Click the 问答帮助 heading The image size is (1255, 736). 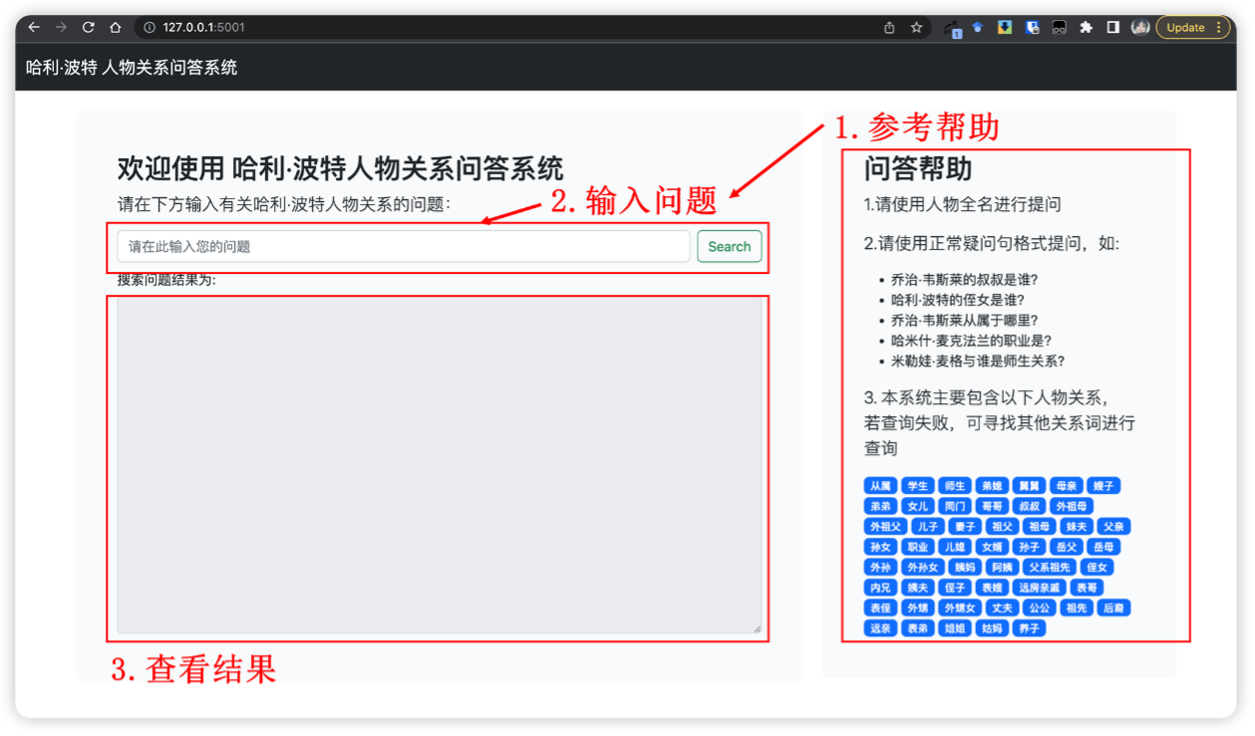coord(918,169)
